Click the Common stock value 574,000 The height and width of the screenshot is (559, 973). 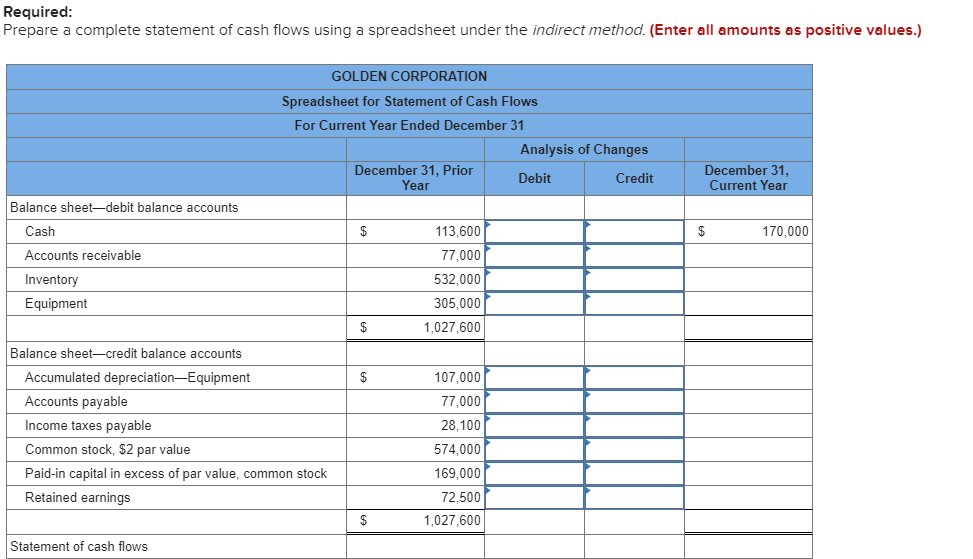point(457,449)
